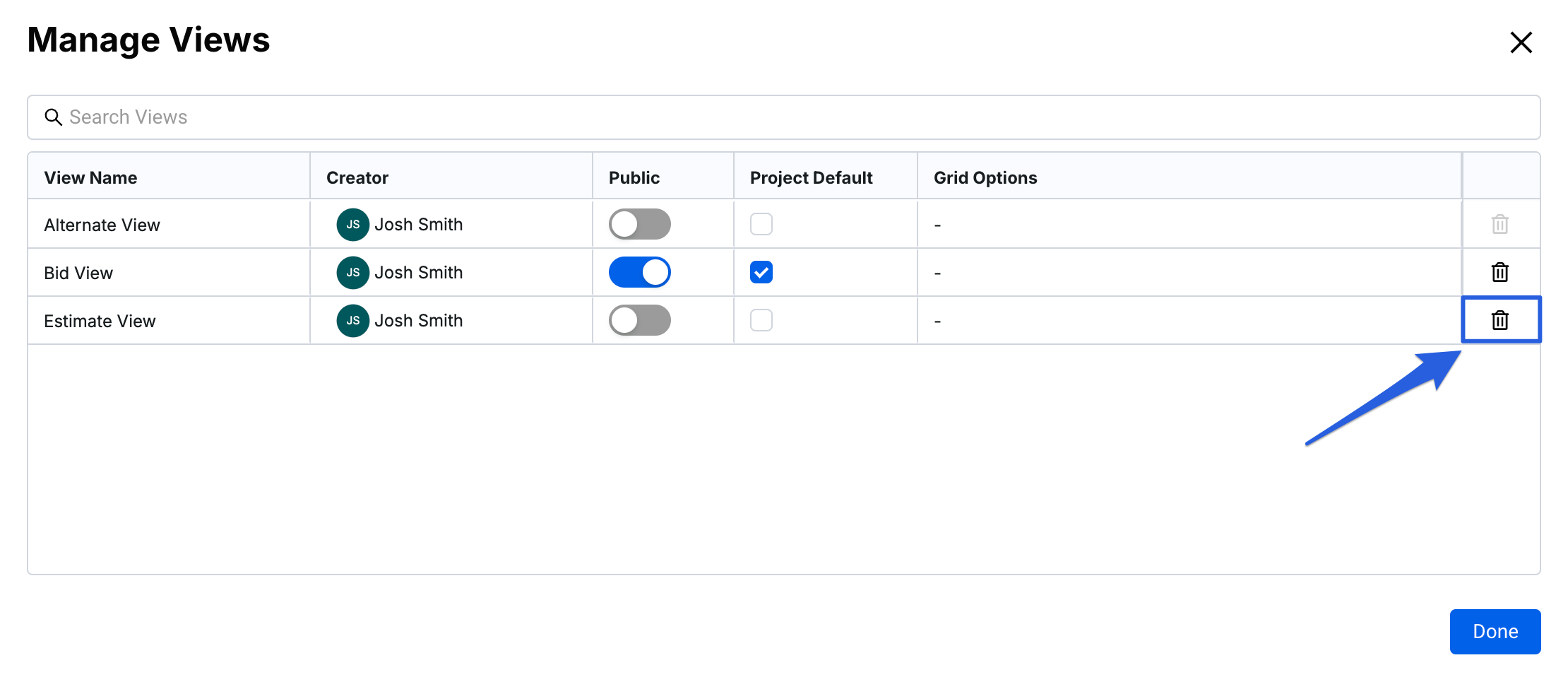Enable Public toggle for Alternate View

click(x=639, y=224)
